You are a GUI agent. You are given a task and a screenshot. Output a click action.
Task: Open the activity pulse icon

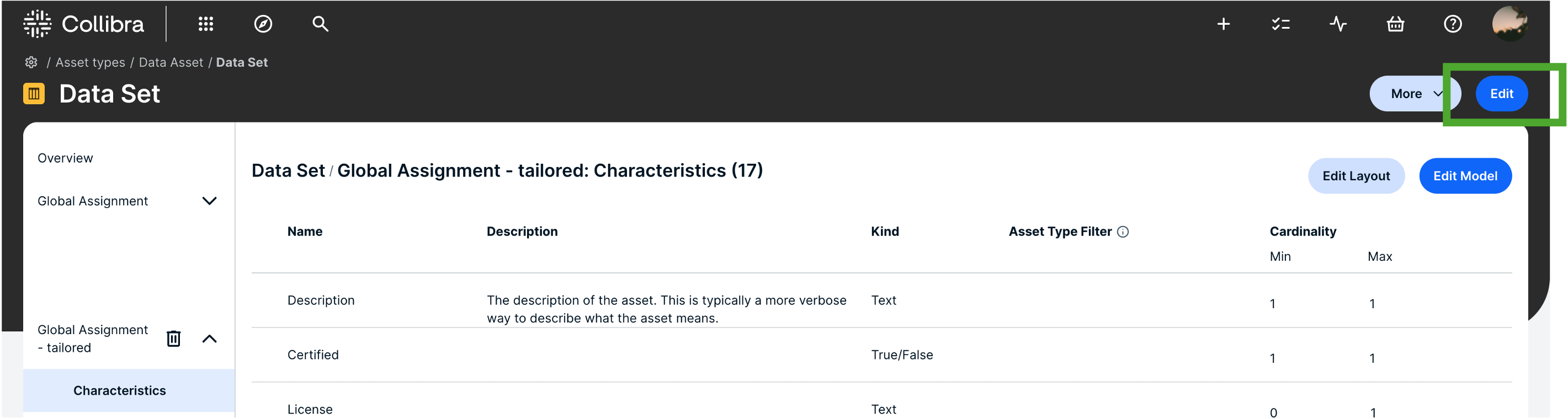click(x=1338, y=24)
